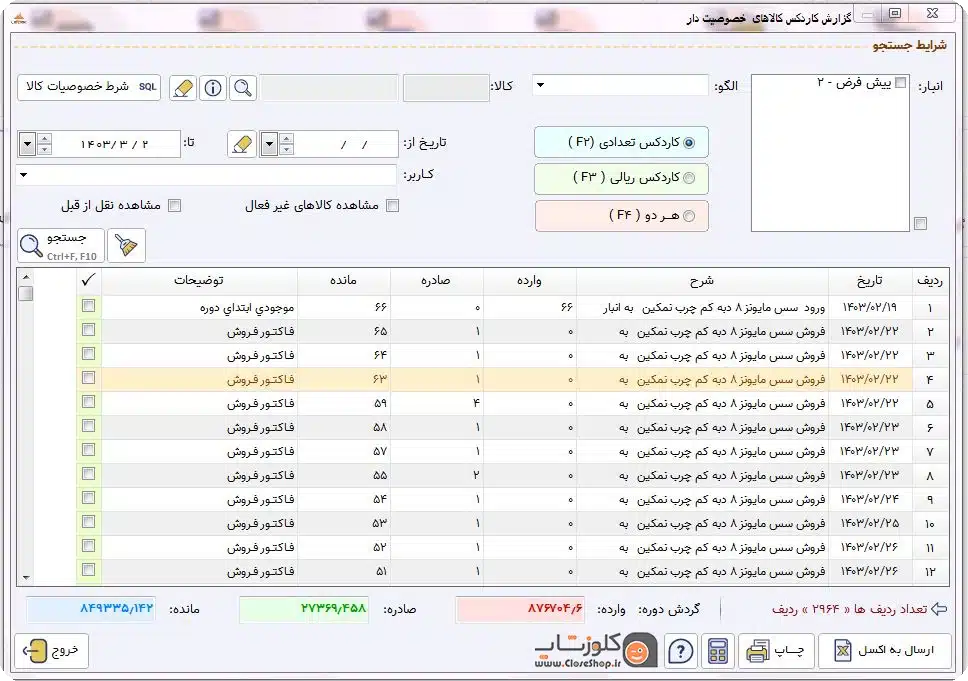The height and width of the screenshot is (681, 968).
Task: Open the تاریخ از date picker dropdown arrow
Action: [269, 144]
